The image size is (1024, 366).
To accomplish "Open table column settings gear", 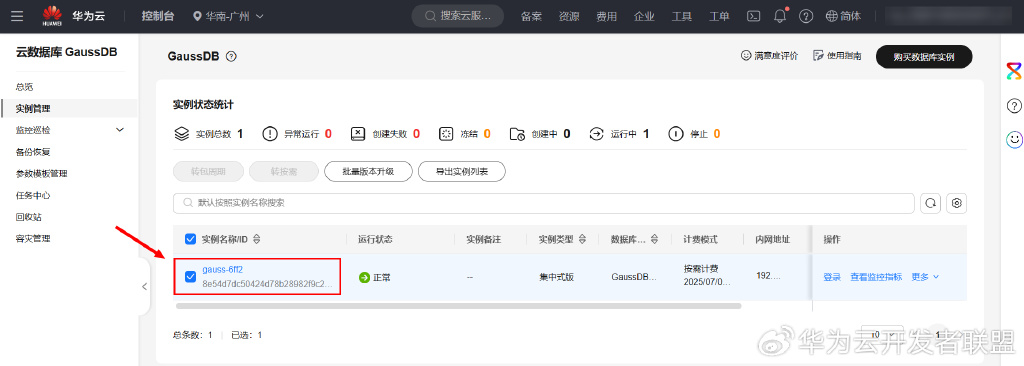I will tap(957, 203).
